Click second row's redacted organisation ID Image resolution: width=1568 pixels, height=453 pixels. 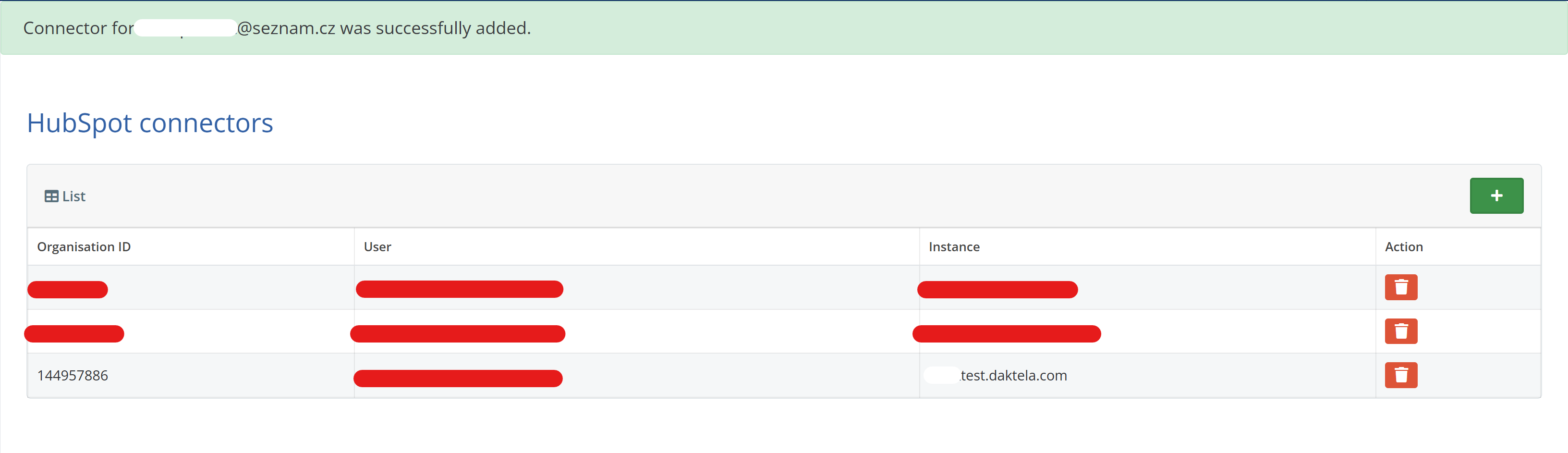(74, 334)
